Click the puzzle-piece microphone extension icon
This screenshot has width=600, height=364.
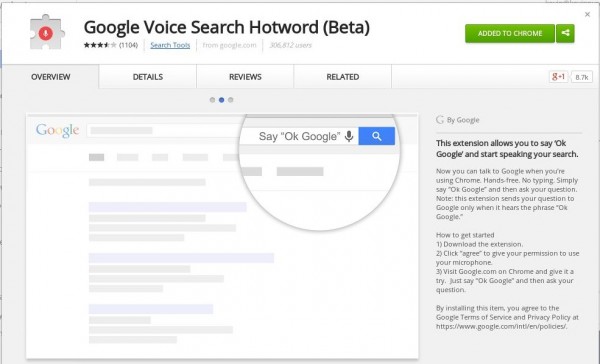pos(46,32)
